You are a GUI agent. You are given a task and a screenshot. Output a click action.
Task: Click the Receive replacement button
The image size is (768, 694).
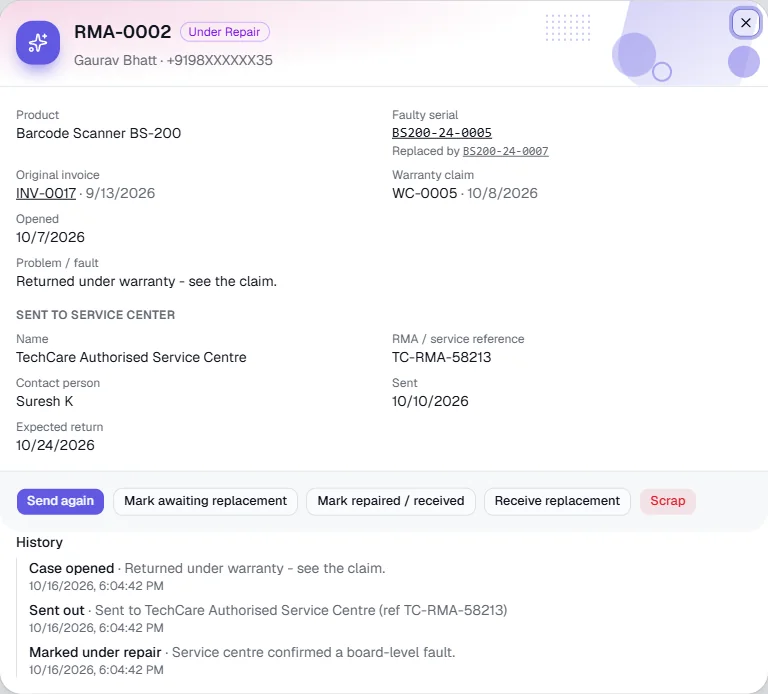click(x=557, y=501)
